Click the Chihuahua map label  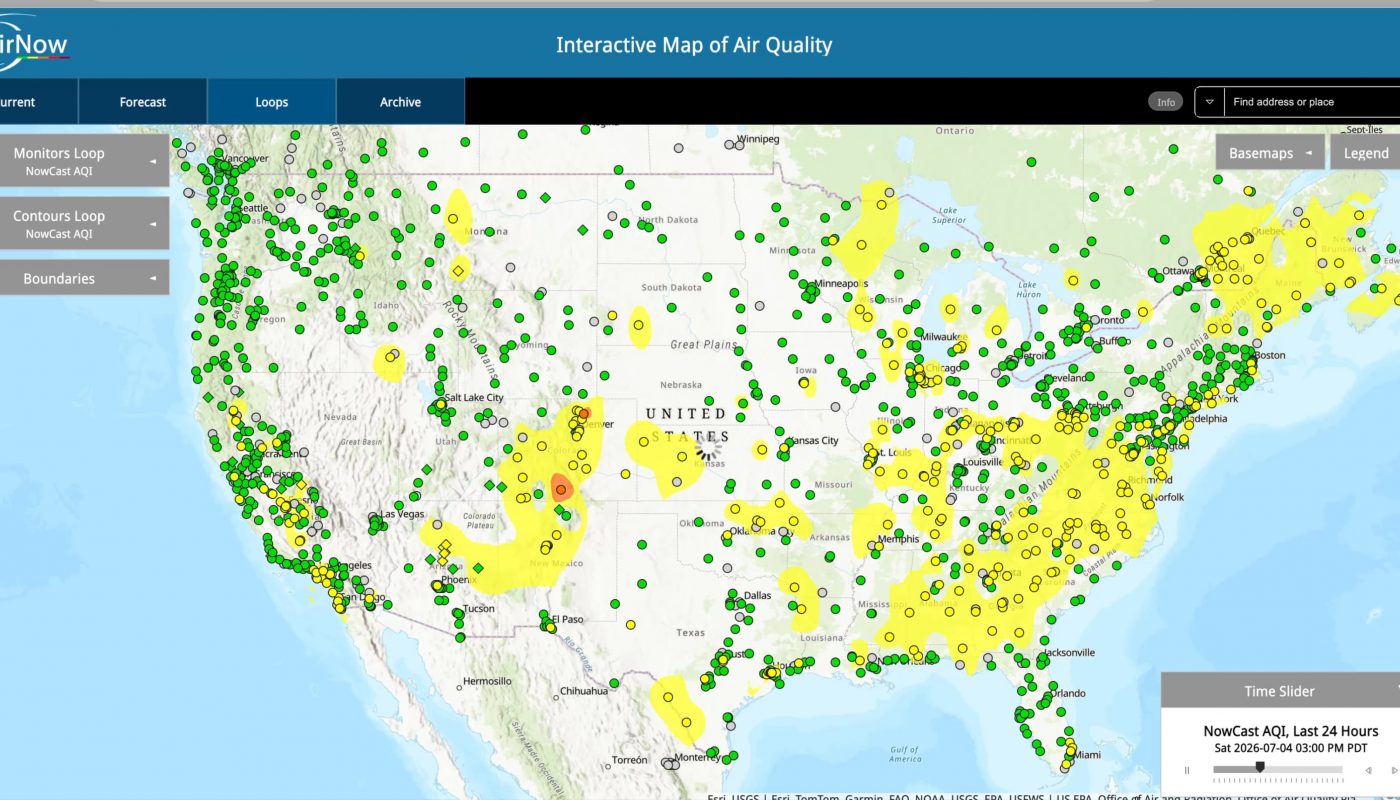(x=585, y=691)
